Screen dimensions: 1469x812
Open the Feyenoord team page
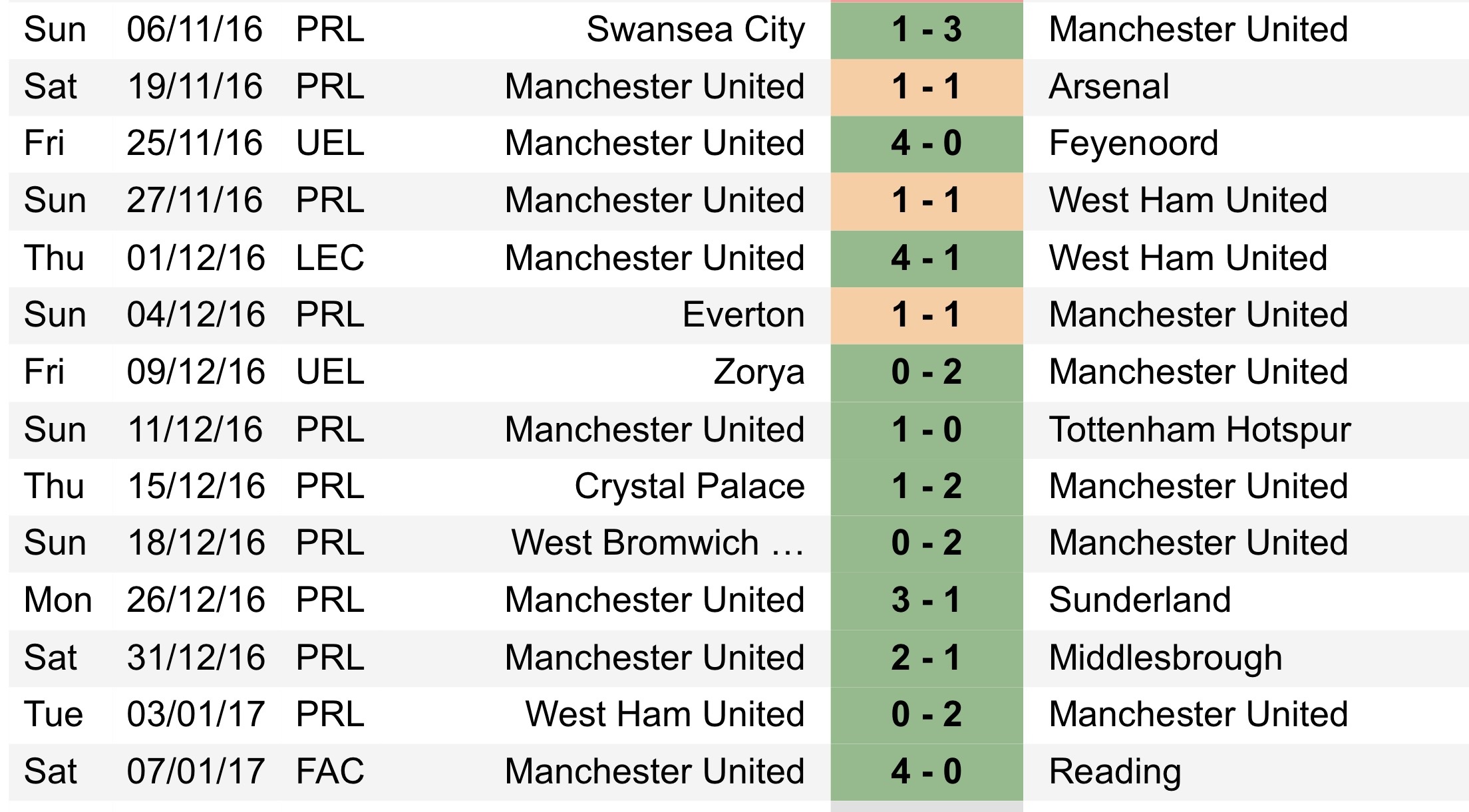[x=1133, y=144]
